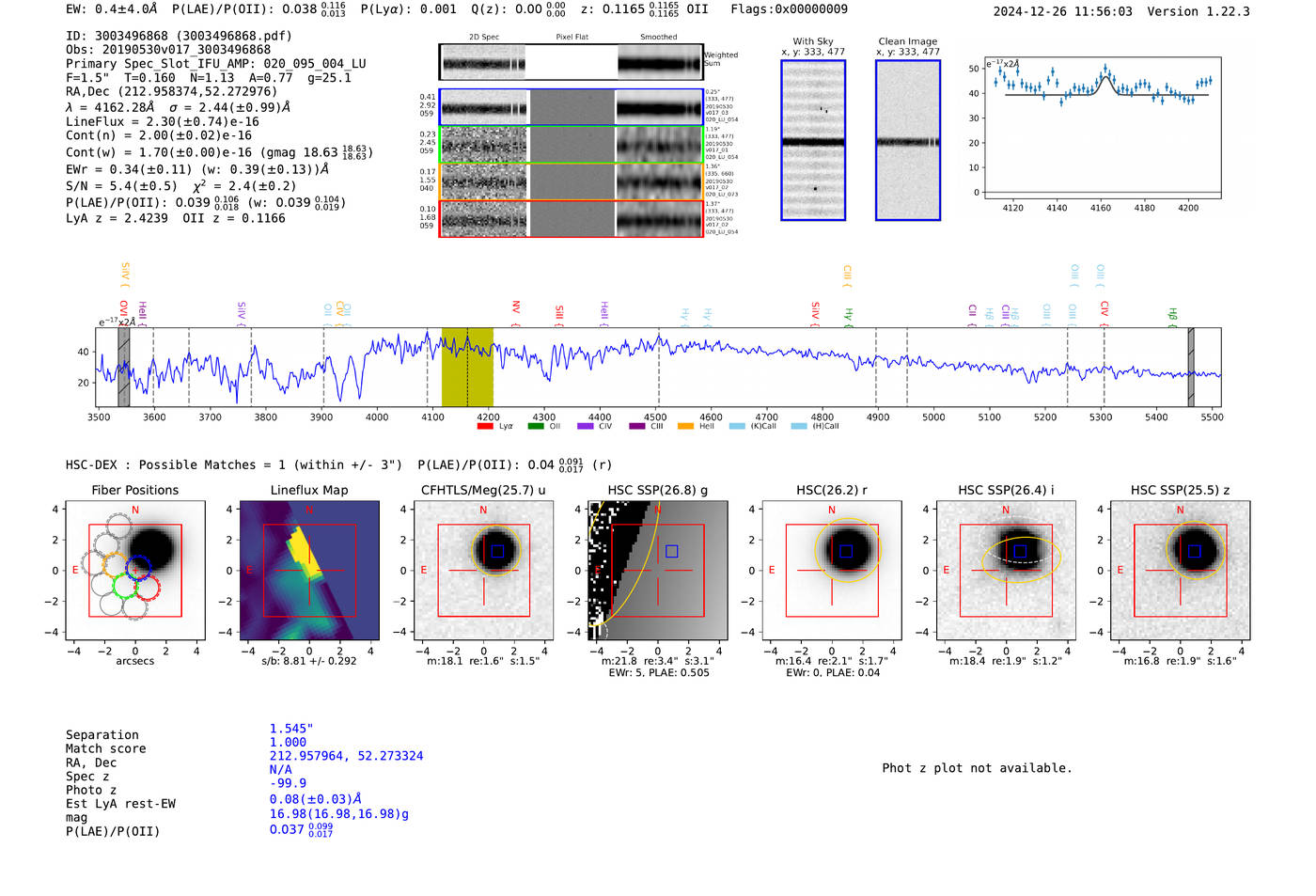Image resolution: width=1316 pixels, height=896 pixels.
Task: Select the green-bordered 2D spec row
Action: 572,145
